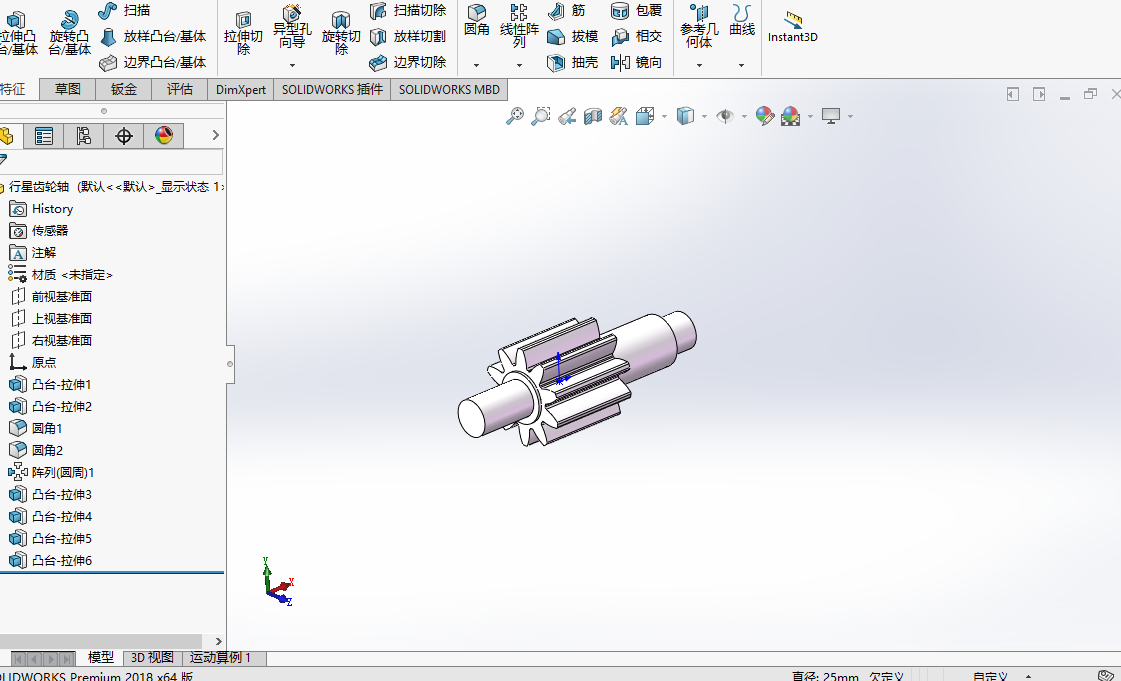Screen dimensions: 1121x681
Task: Click Apply Scene icon
Action: tap(791, 116)
